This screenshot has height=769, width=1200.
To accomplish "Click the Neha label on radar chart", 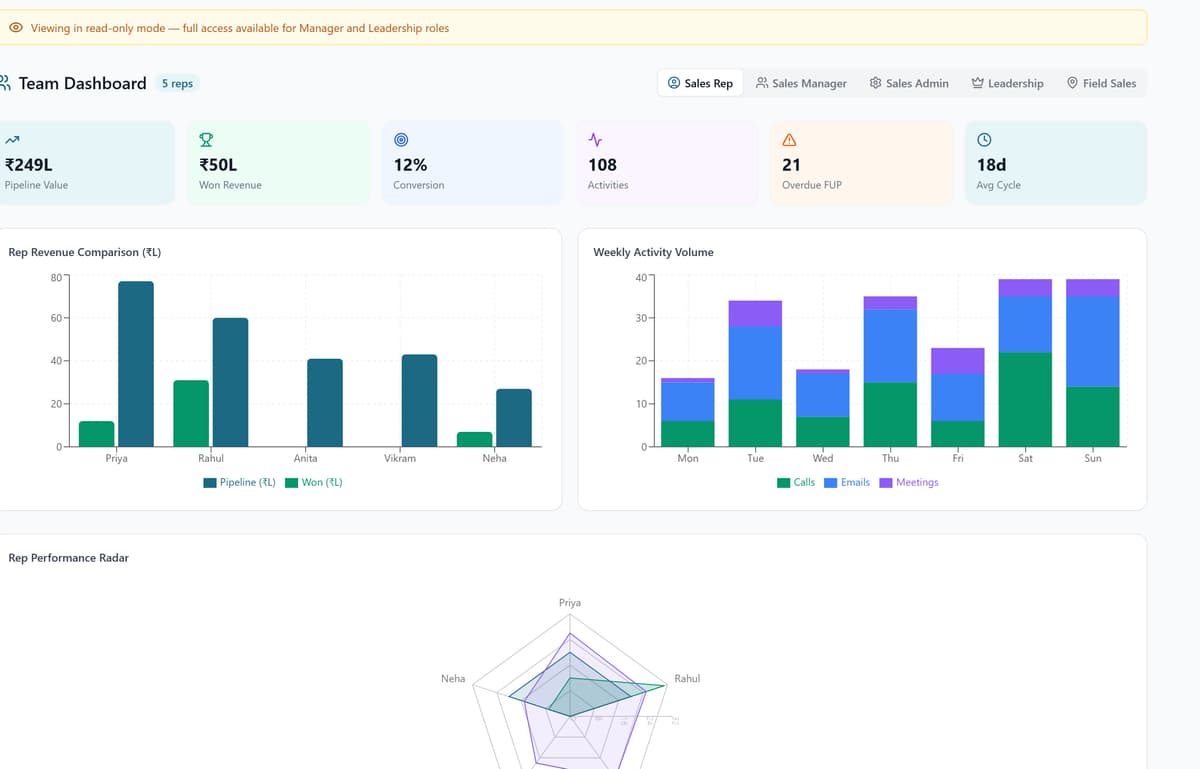I will [x=453, y=678].
